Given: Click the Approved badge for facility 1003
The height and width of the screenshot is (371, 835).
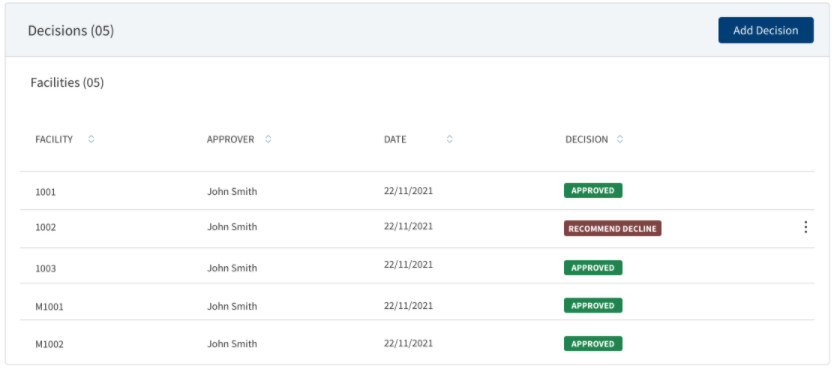Looking at the screenshot, I should [x=593, y=267].
